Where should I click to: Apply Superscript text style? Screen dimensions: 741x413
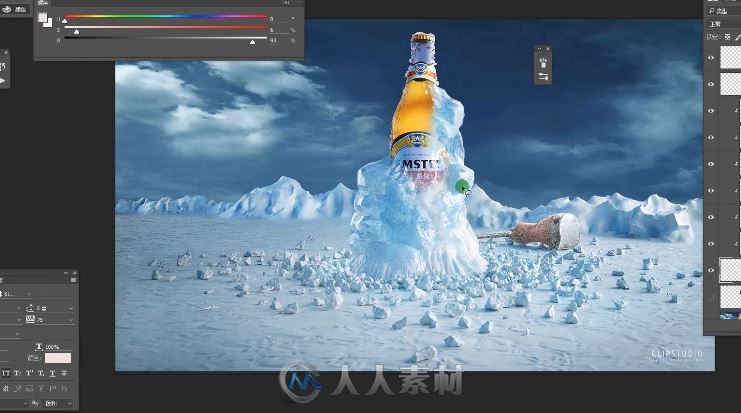(29, 373)
